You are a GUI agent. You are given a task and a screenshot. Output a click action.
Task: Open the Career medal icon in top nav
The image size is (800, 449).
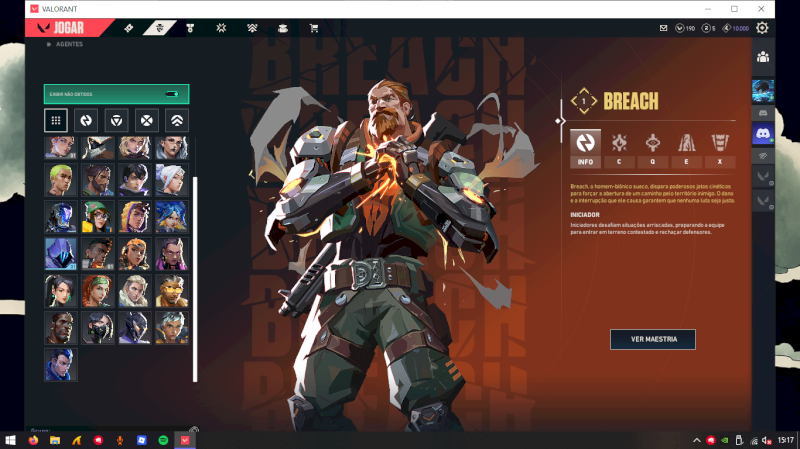[x=190, y=28]
